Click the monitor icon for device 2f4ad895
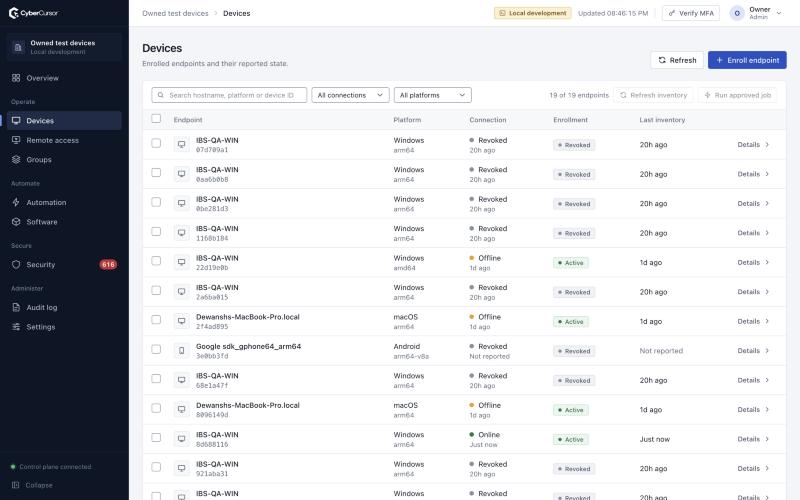Viewport: 800px width, 500px height. 181,321
